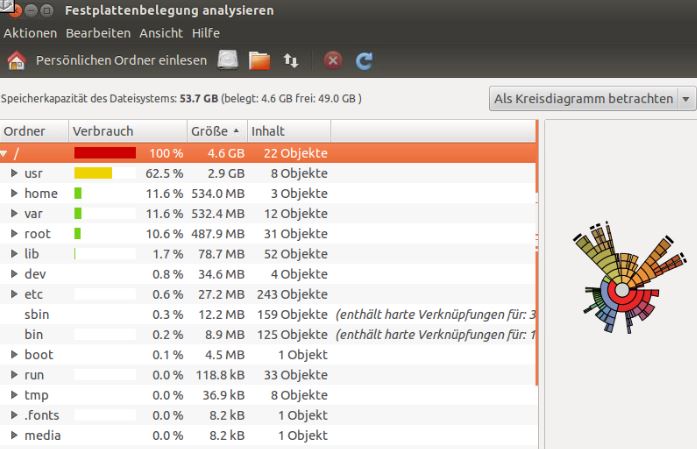Click the '159 Objekte' content cell

[x=292, y=315]
